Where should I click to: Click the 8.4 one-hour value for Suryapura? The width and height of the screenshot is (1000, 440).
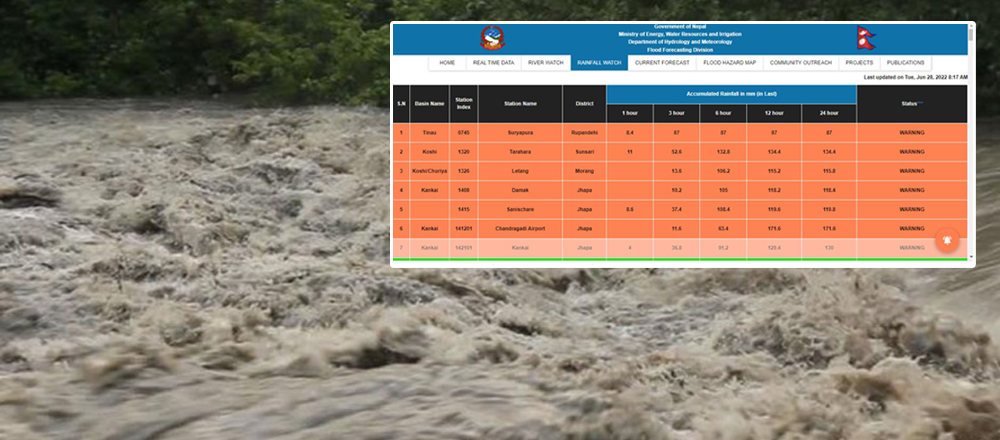pos(629,133)
